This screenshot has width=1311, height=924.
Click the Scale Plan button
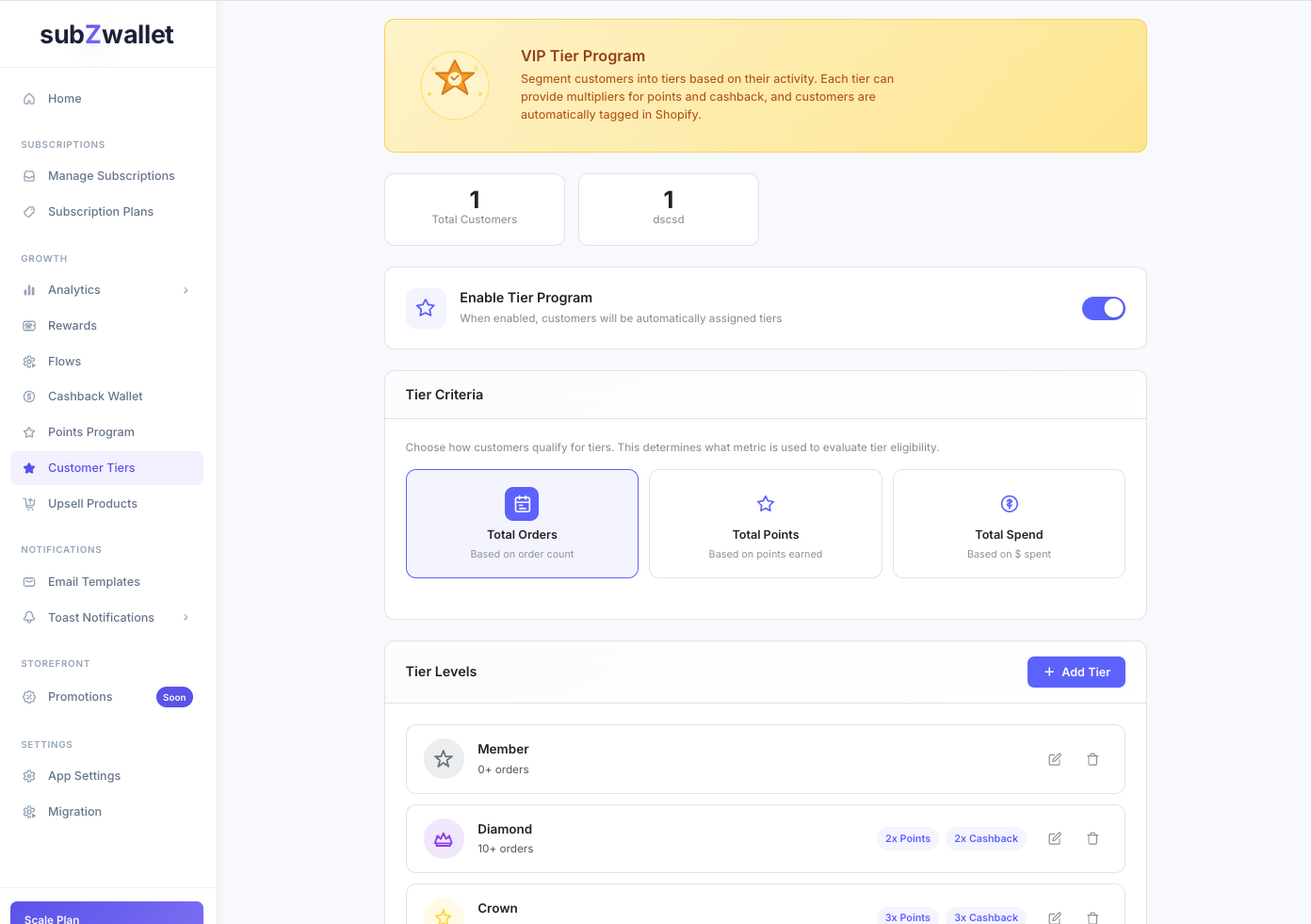(106, 914)
